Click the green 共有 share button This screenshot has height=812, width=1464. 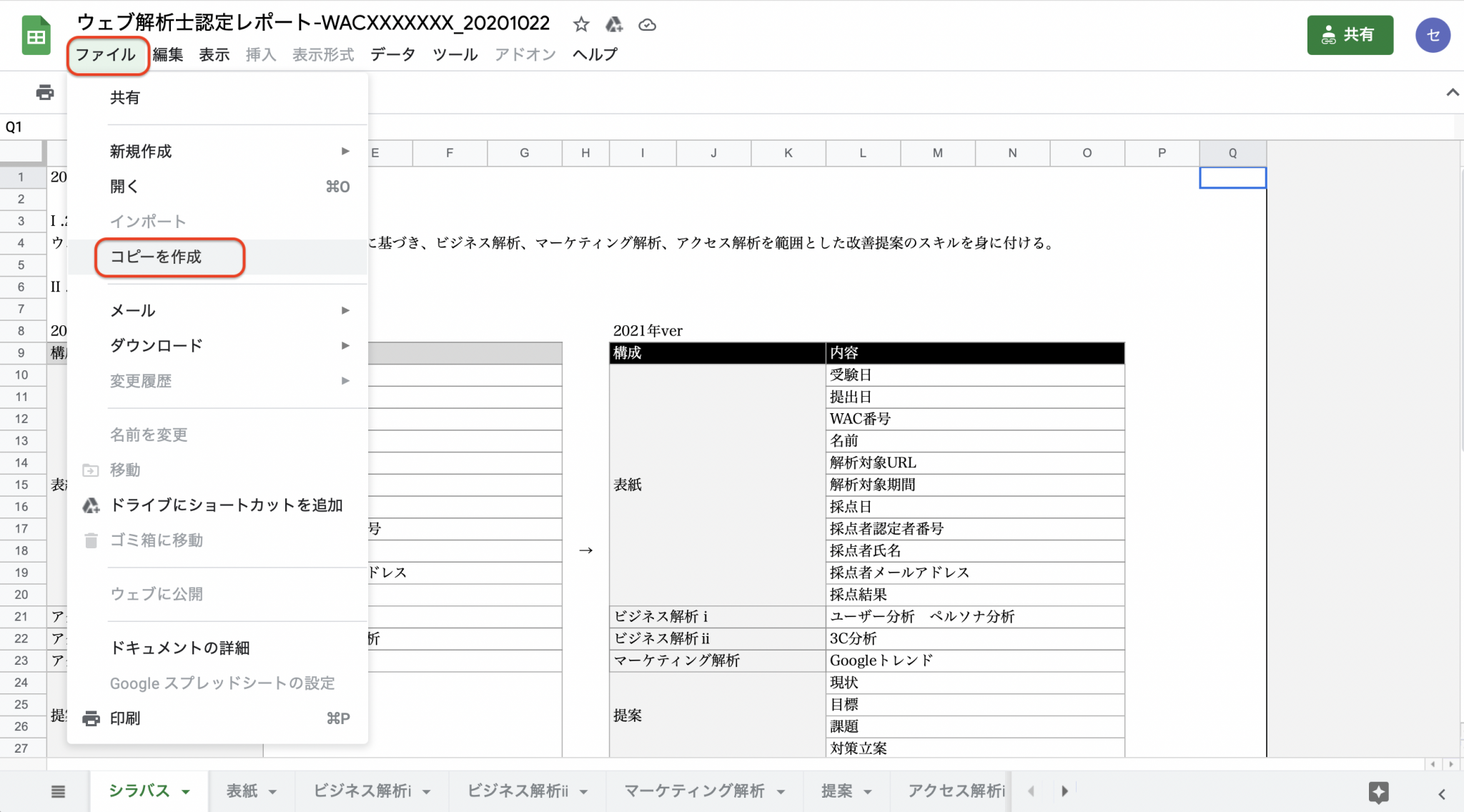pyautogui.click(x=1350, y=35)
